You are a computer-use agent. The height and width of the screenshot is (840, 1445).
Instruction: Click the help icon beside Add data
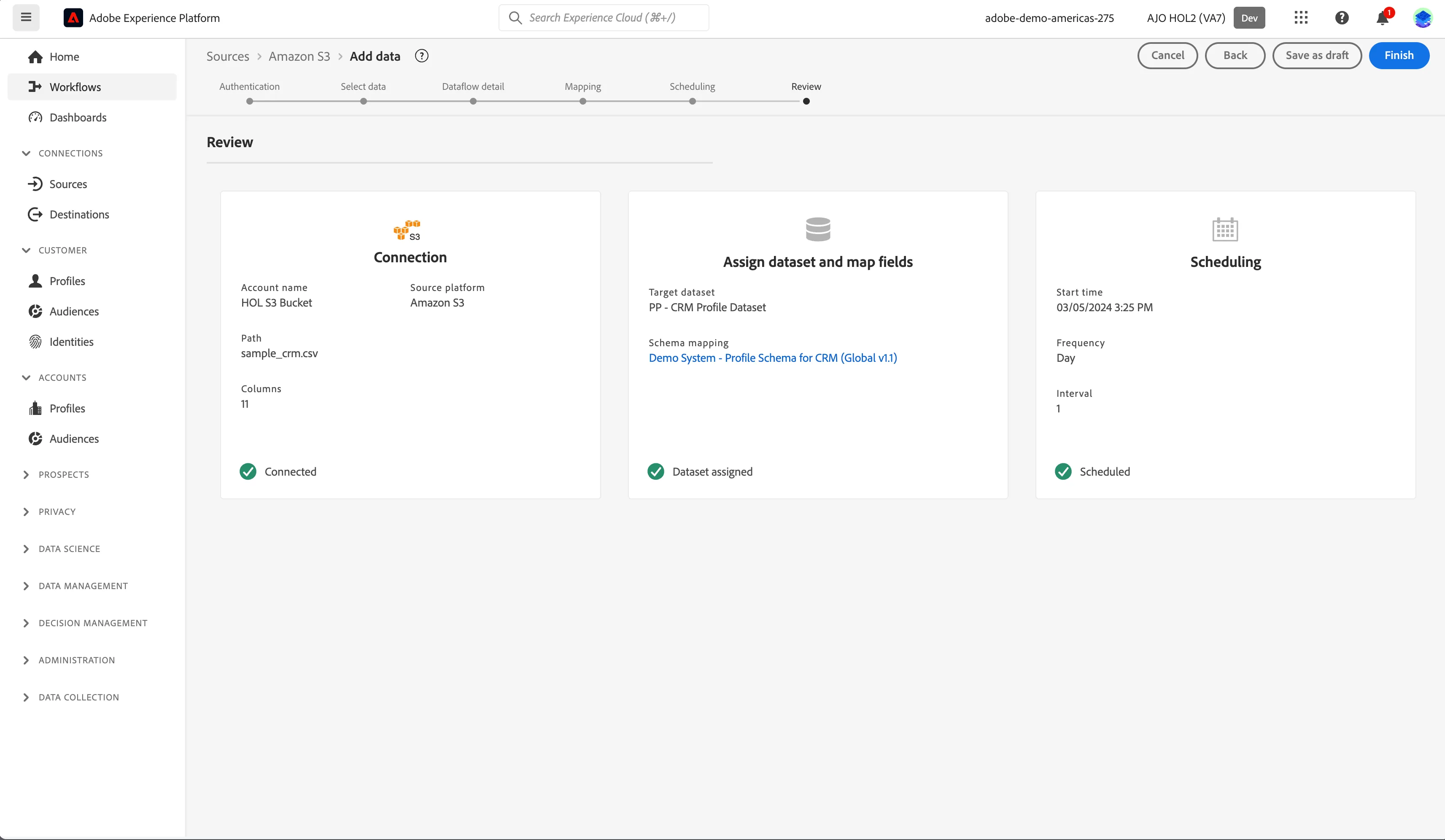421,56
